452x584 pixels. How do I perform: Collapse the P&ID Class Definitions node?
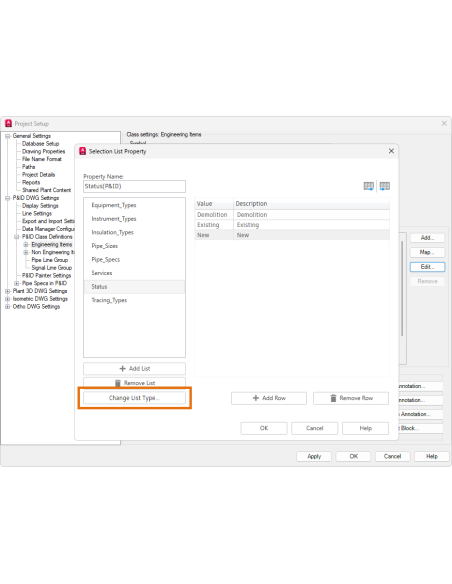[17, 237]
